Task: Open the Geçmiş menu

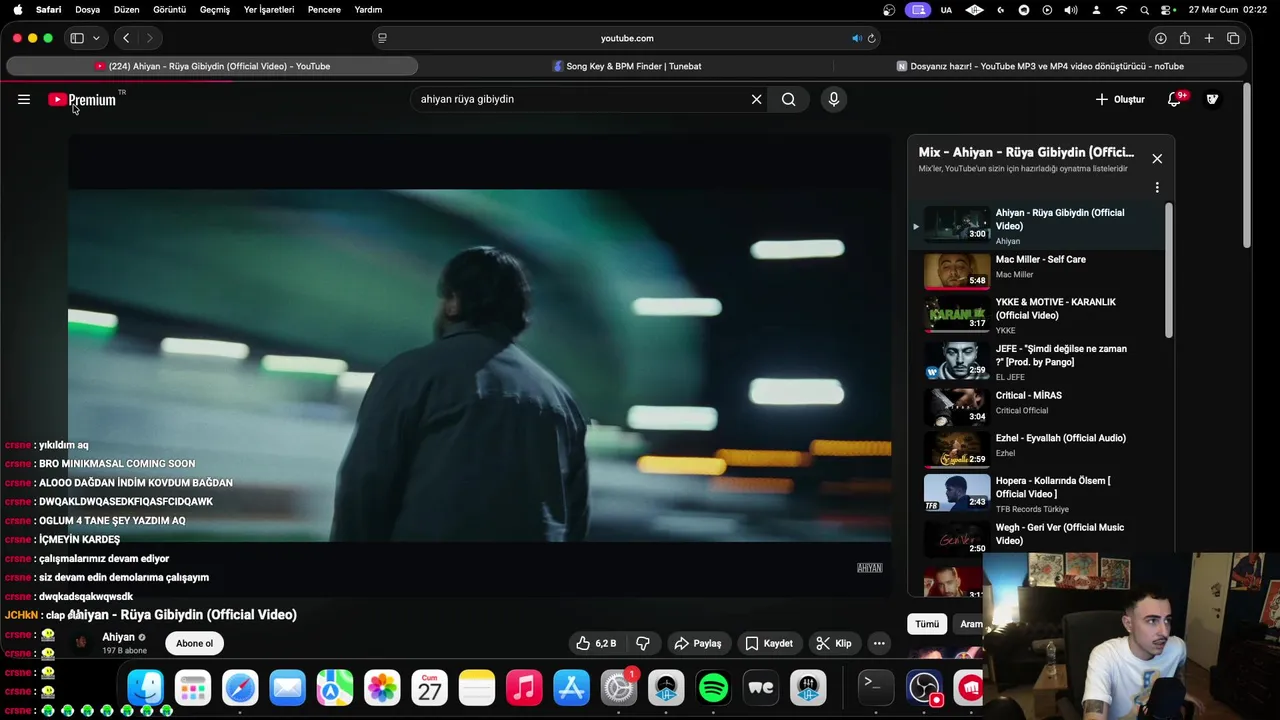Action: [215, 10]
